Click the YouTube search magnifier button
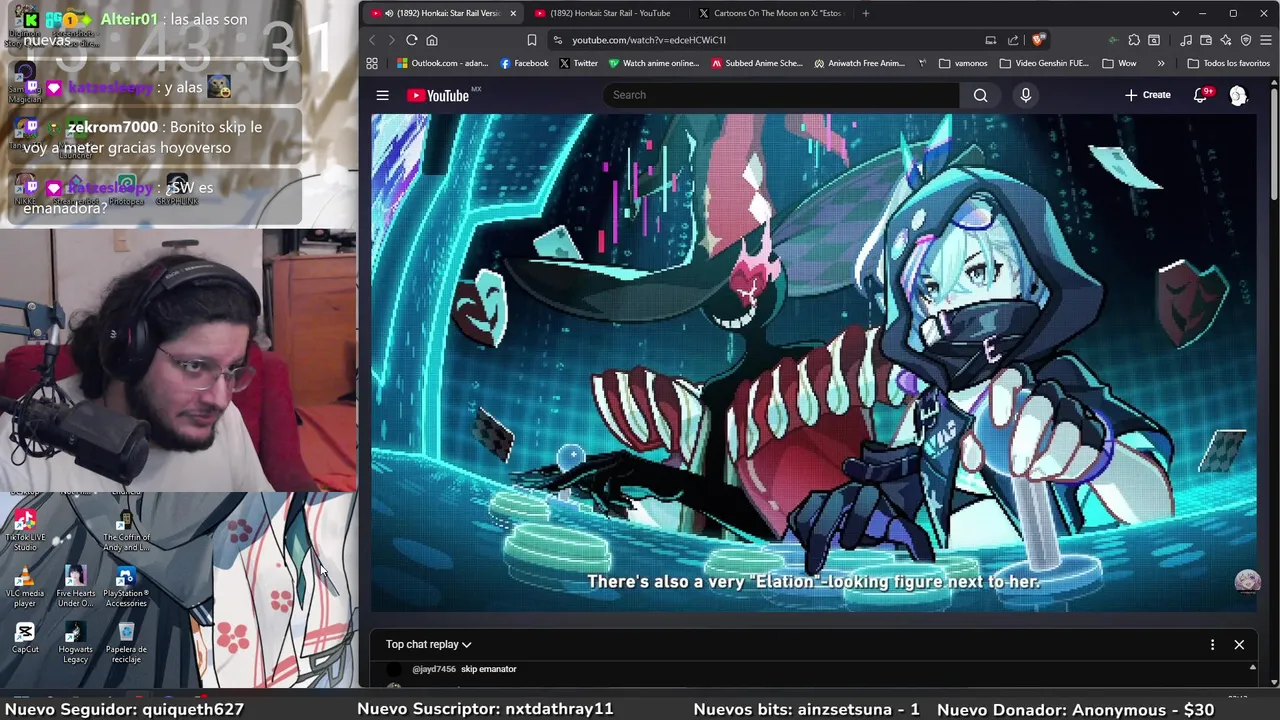 pyautogui.click(x=980, y=95)
